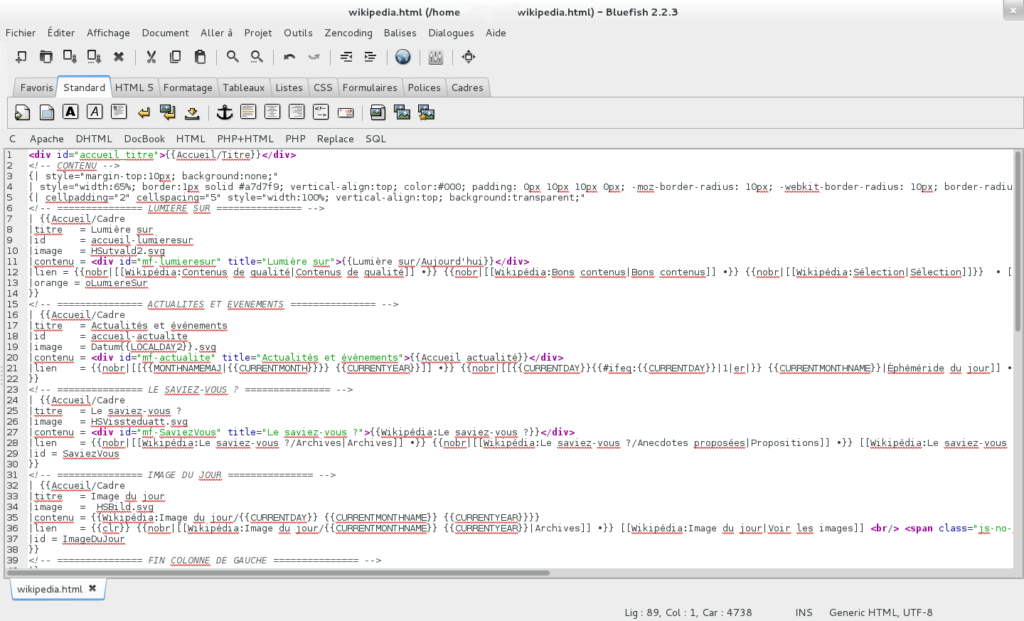Insert a thumbnail image icon
1024x621 pixels.
coord(402,112)
